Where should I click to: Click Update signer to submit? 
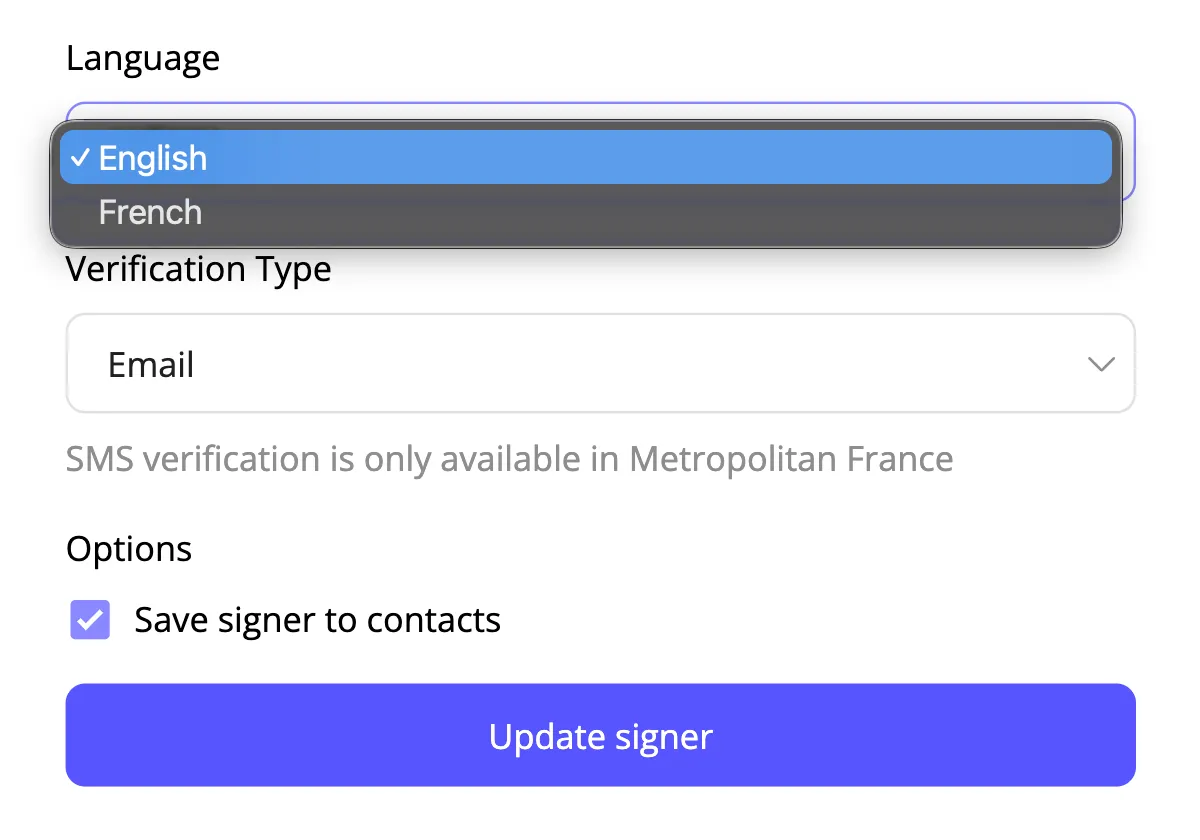[600, 735]
